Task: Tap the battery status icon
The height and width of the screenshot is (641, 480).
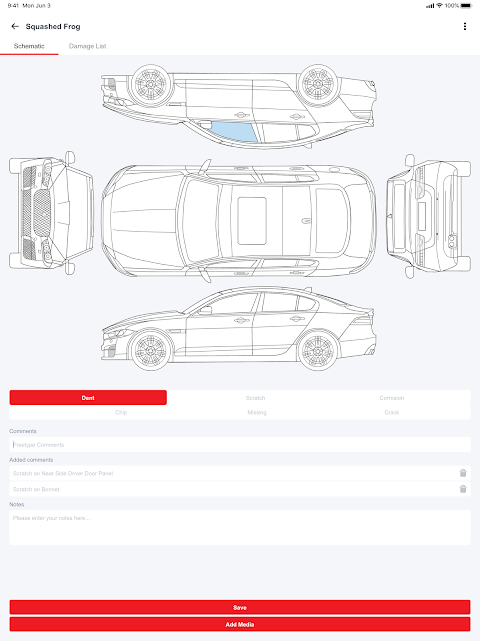Action: [466, 6]
